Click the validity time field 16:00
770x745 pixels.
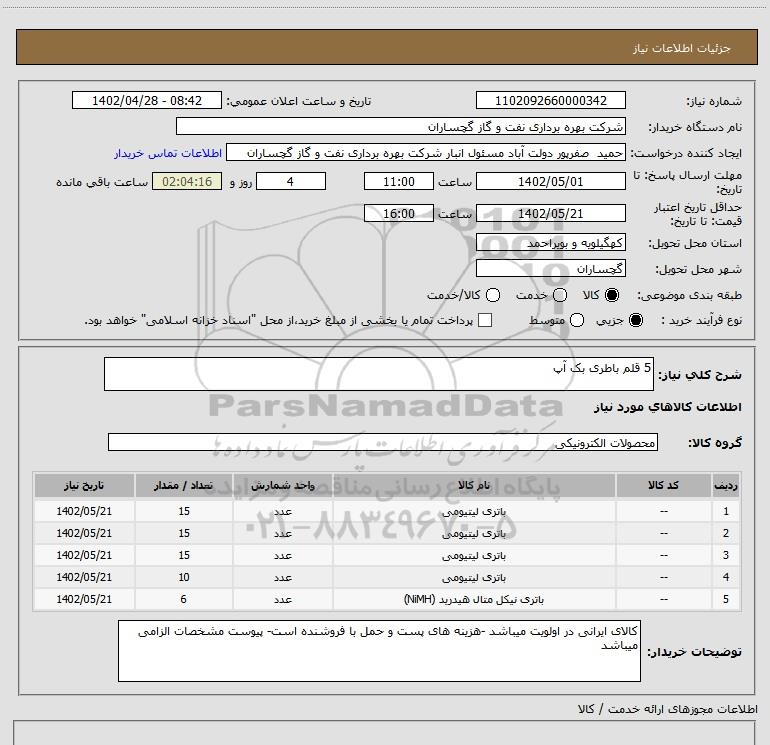[399, 214]
